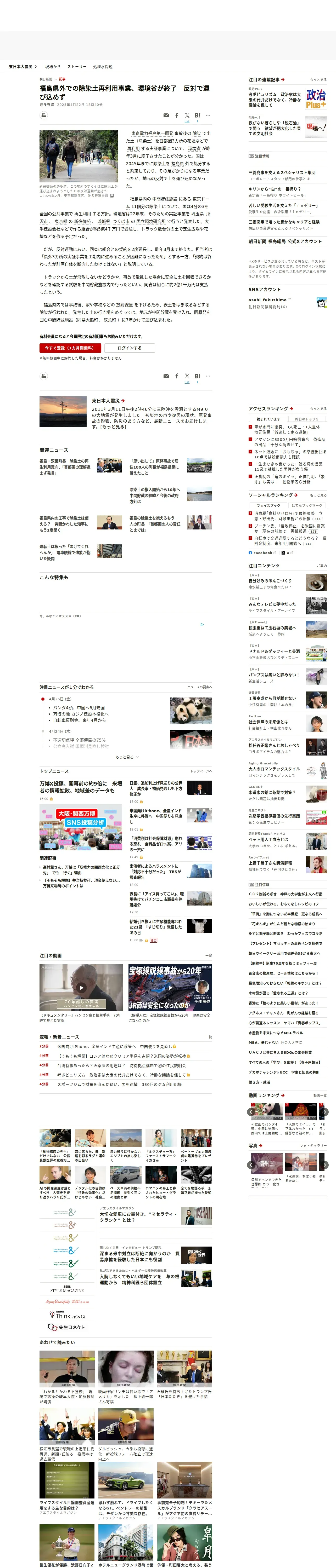Viewport: 336px width, 1568px height.
Task: Click previous arrow in 動画ランキング carousel
Action: 251,1111
